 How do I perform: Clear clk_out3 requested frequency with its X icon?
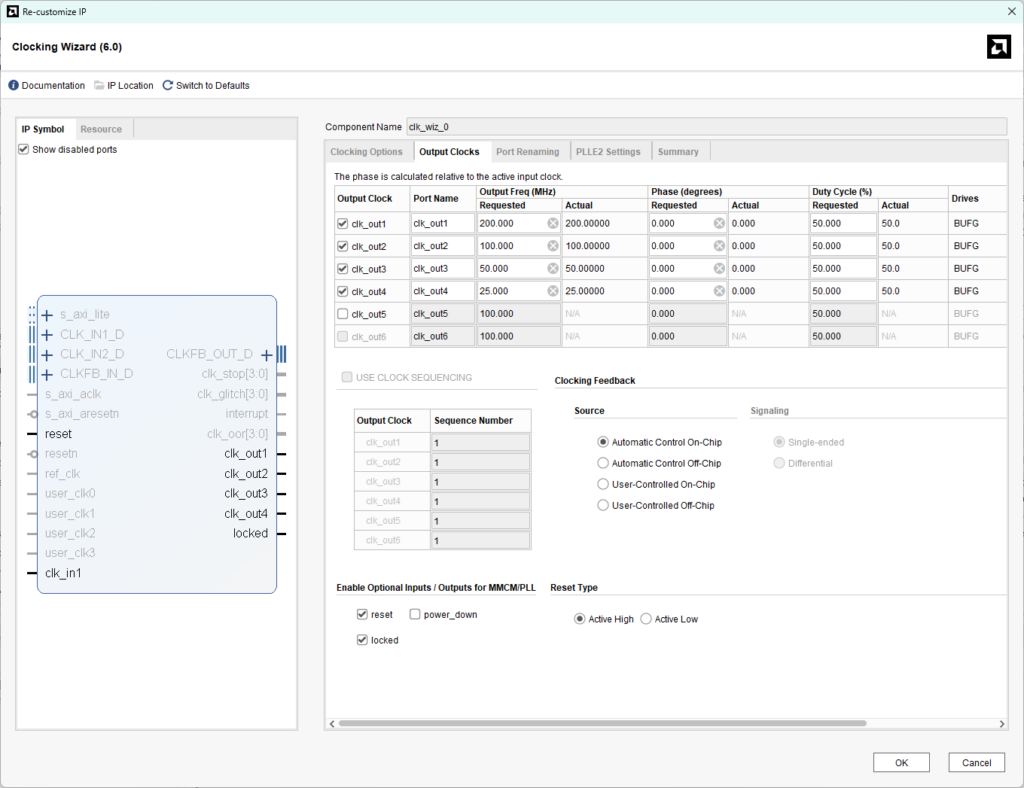553,268
